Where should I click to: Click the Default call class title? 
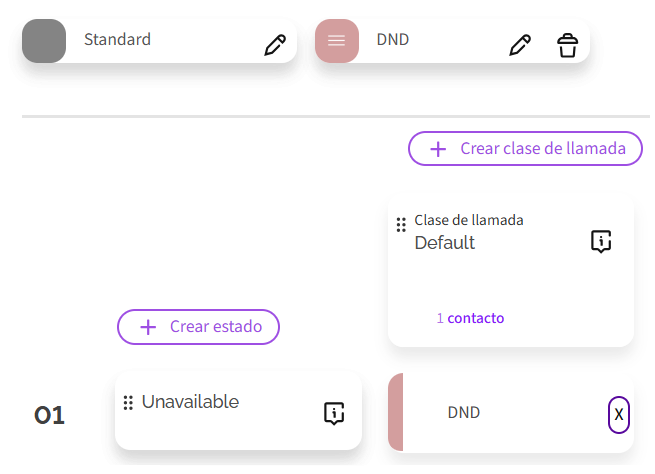(445, 243)
